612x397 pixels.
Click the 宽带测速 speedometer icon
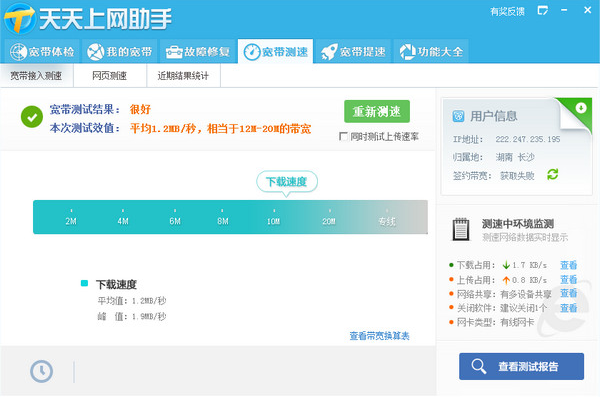pos(252,52)
